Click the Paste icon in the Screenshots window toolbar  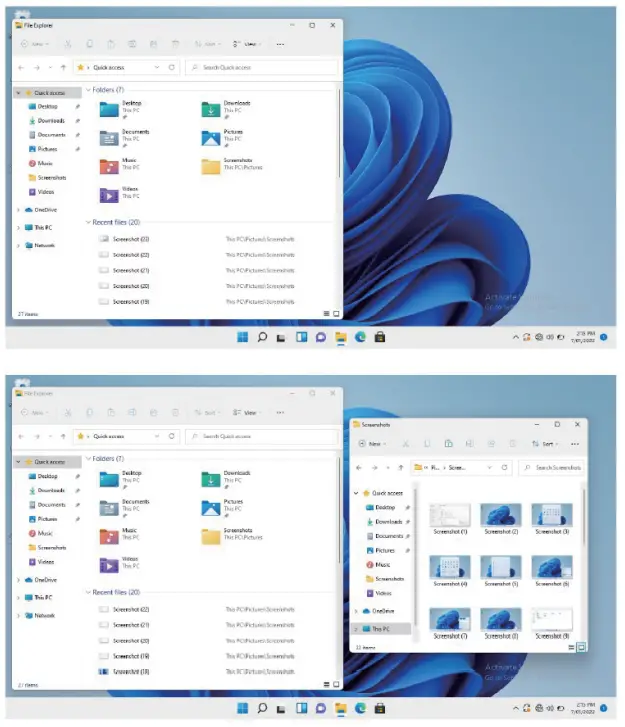448,444
